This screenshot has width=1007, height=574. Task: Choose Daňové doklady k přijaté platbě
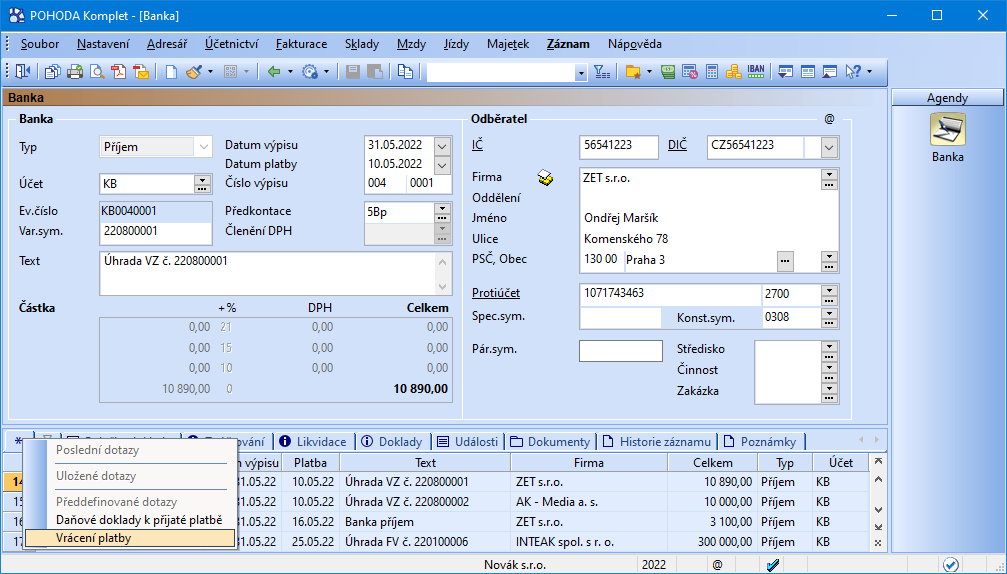pyautogui.click(x=139, y=520)
